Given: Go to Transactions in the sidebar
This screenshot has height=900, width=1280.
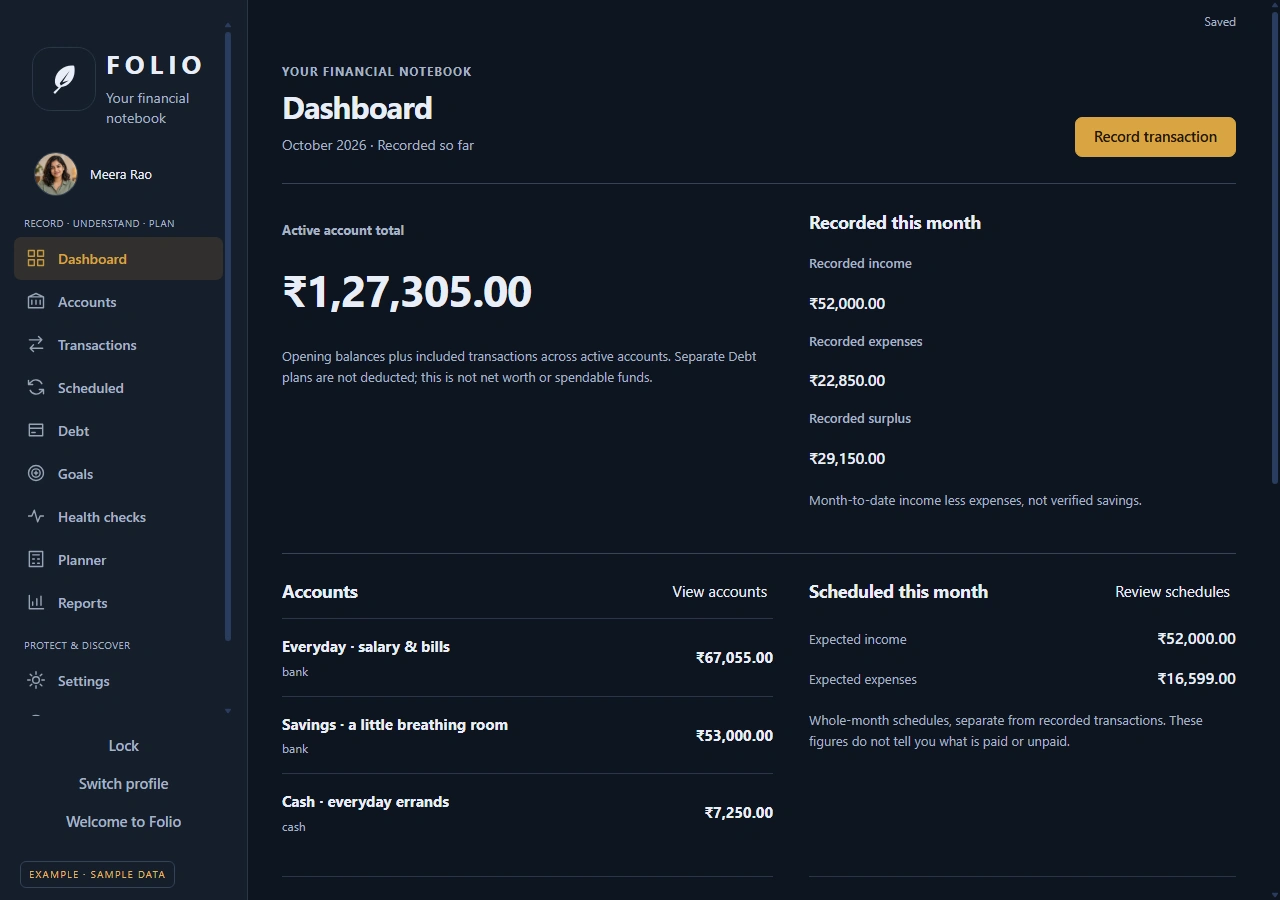Looking at the screenshot, I should pos(118,345).
